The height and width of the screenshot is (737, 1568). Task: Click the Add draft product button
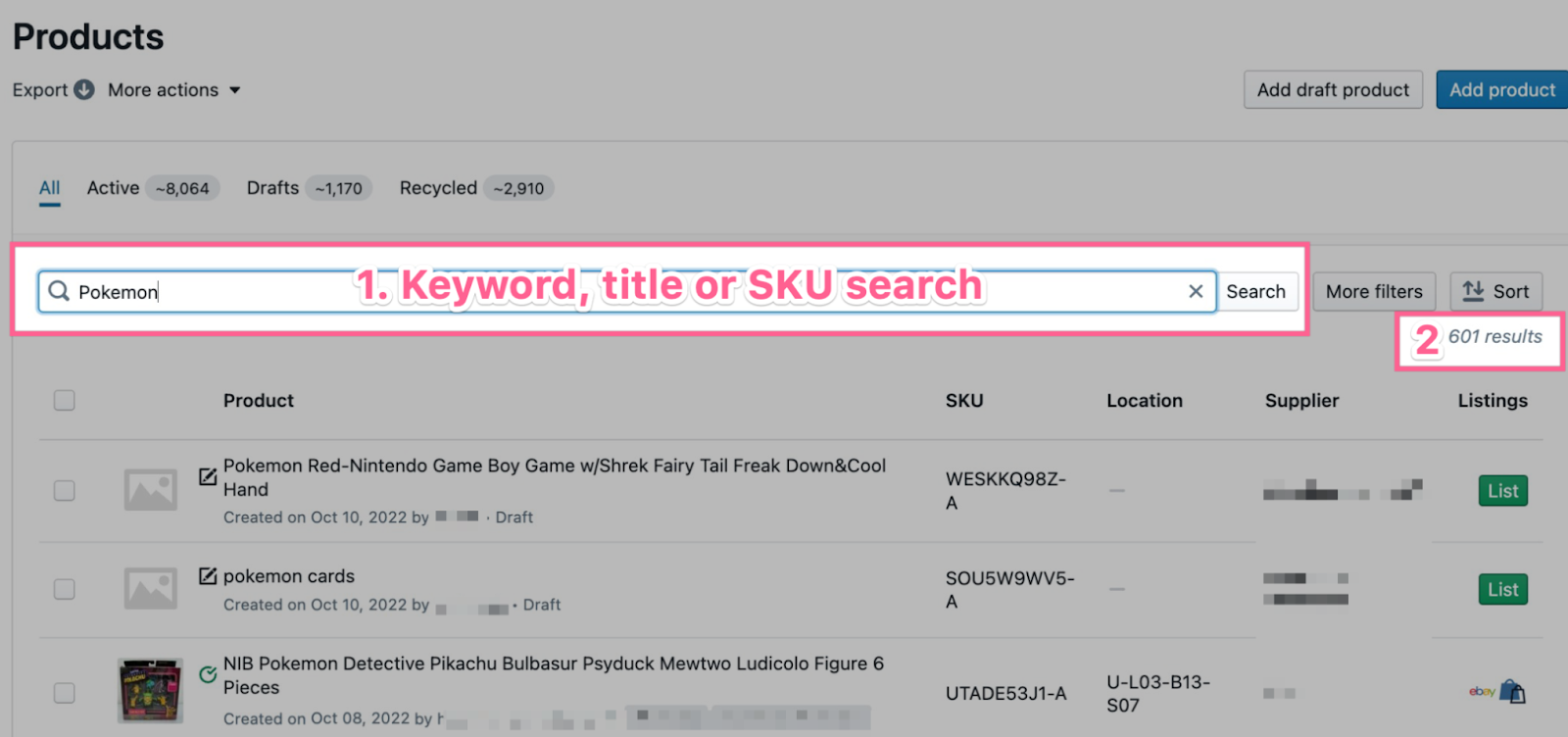pyautogui.click(x=1333, y=89)
